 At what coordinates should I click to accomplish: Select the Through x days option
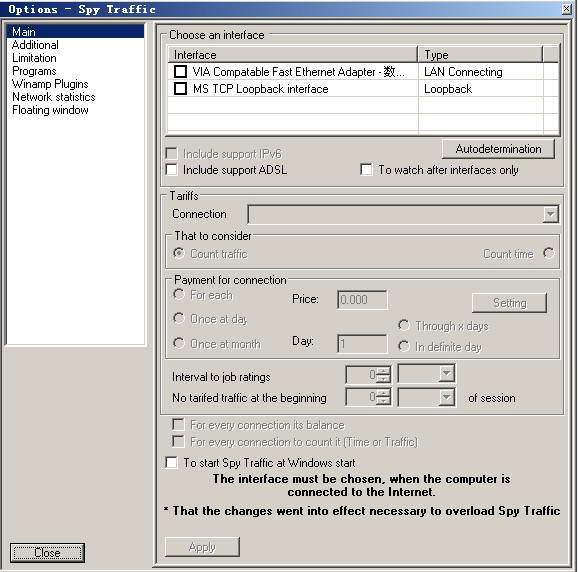(404, 325)
